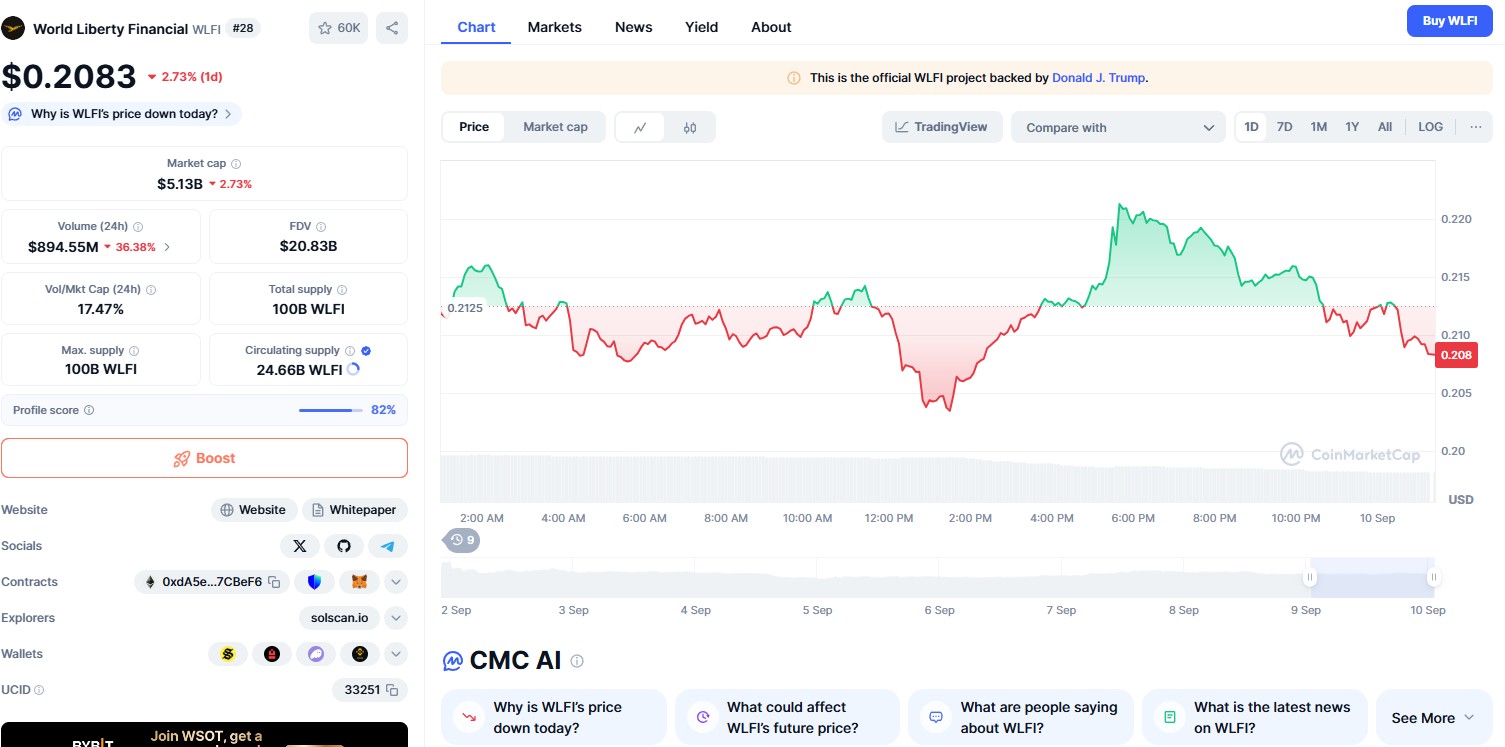
Task: Ask "What are people saying about WLFI?"
Action: [x=1021, y=717]
